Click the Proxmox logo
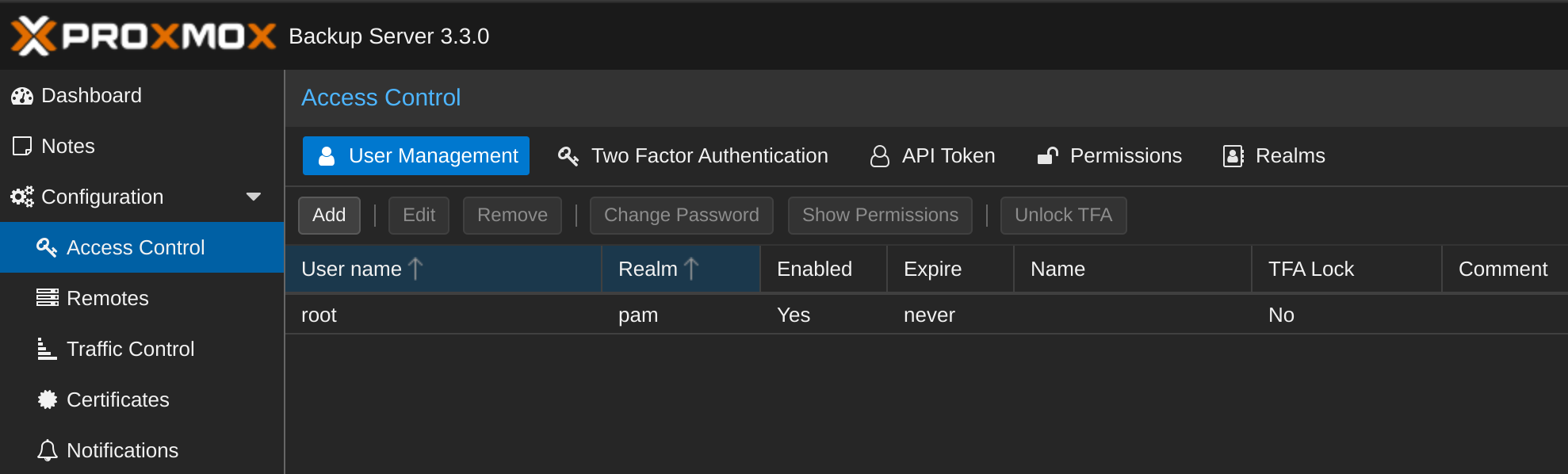The width and height of the screenshot is (1568, 474). 143,36
